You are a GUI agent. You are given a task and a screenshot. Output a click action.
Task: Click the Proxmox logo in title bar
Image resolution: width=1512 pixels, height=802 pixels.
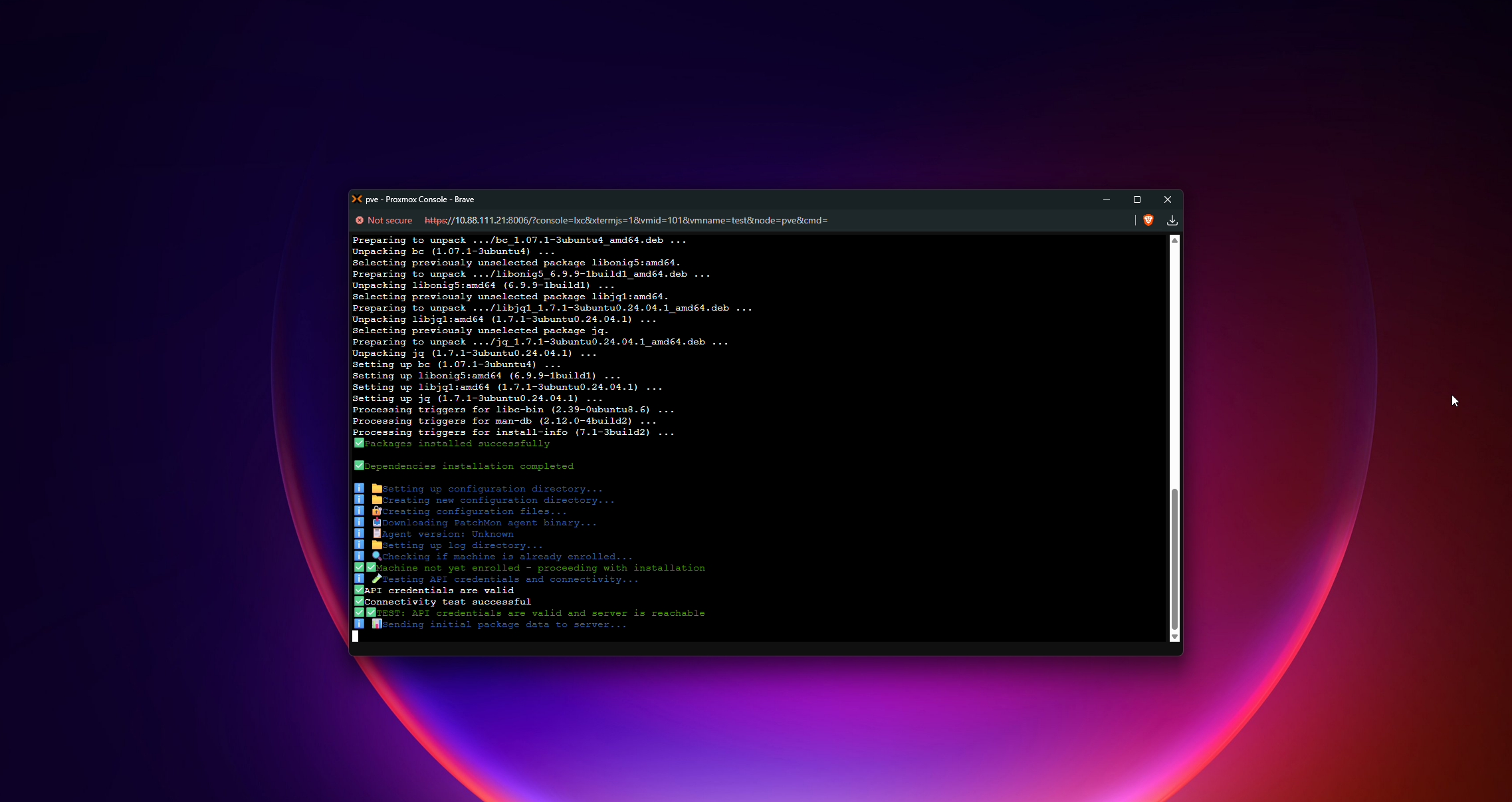[357, 199]
